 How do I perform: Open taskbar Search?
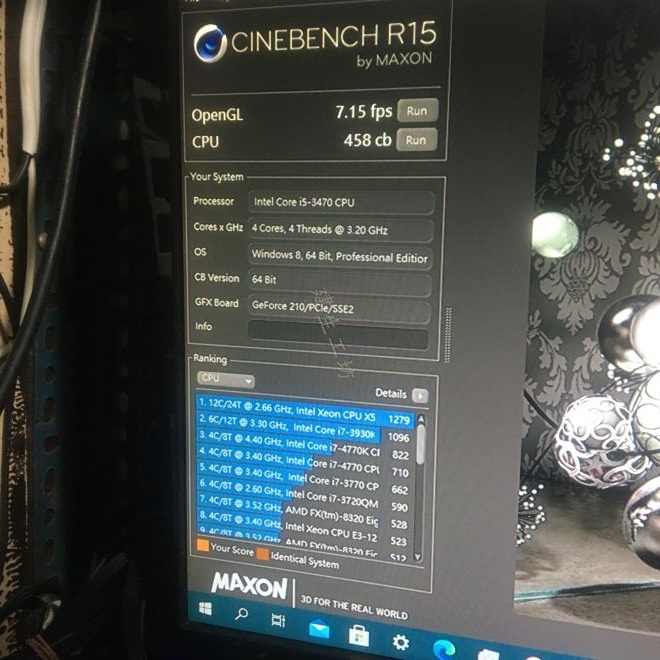point(242,614)
